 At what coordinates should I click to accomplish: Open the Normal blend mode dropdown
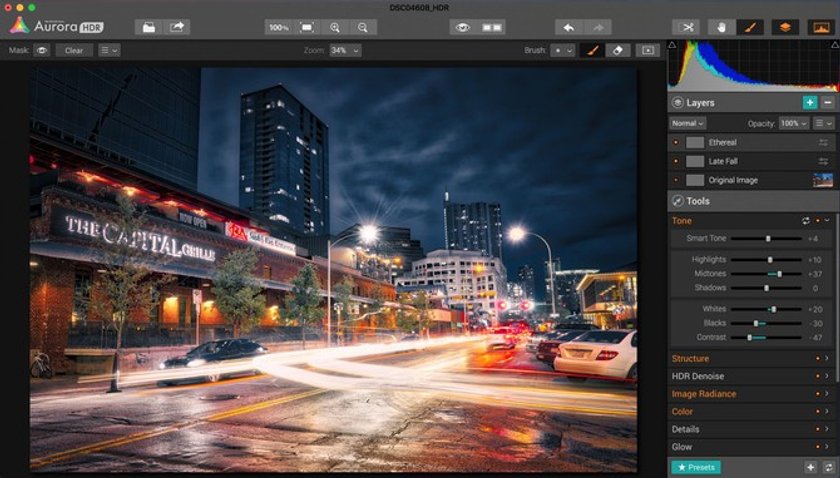pyautogui.click(x=687, y=123)
